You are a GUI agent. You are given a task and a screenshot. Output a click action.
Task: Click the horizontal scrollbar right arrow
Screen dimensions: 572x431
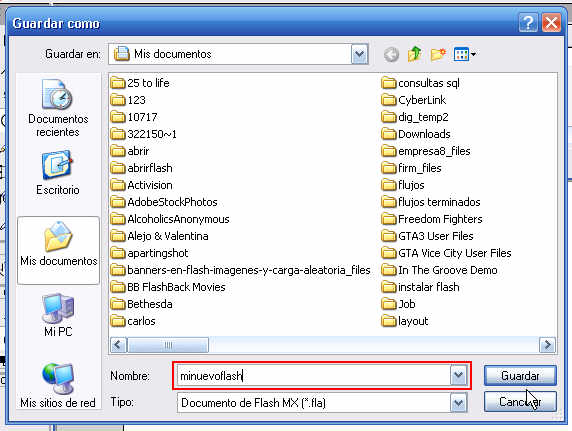[x=547, y=345]
